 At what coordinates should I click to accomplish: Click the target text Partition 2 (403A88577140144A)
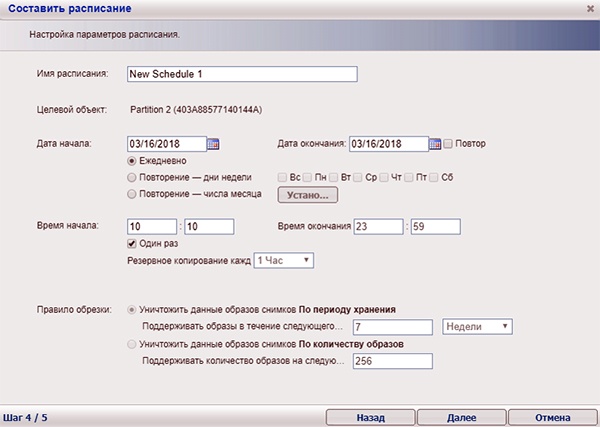[196, 110]
